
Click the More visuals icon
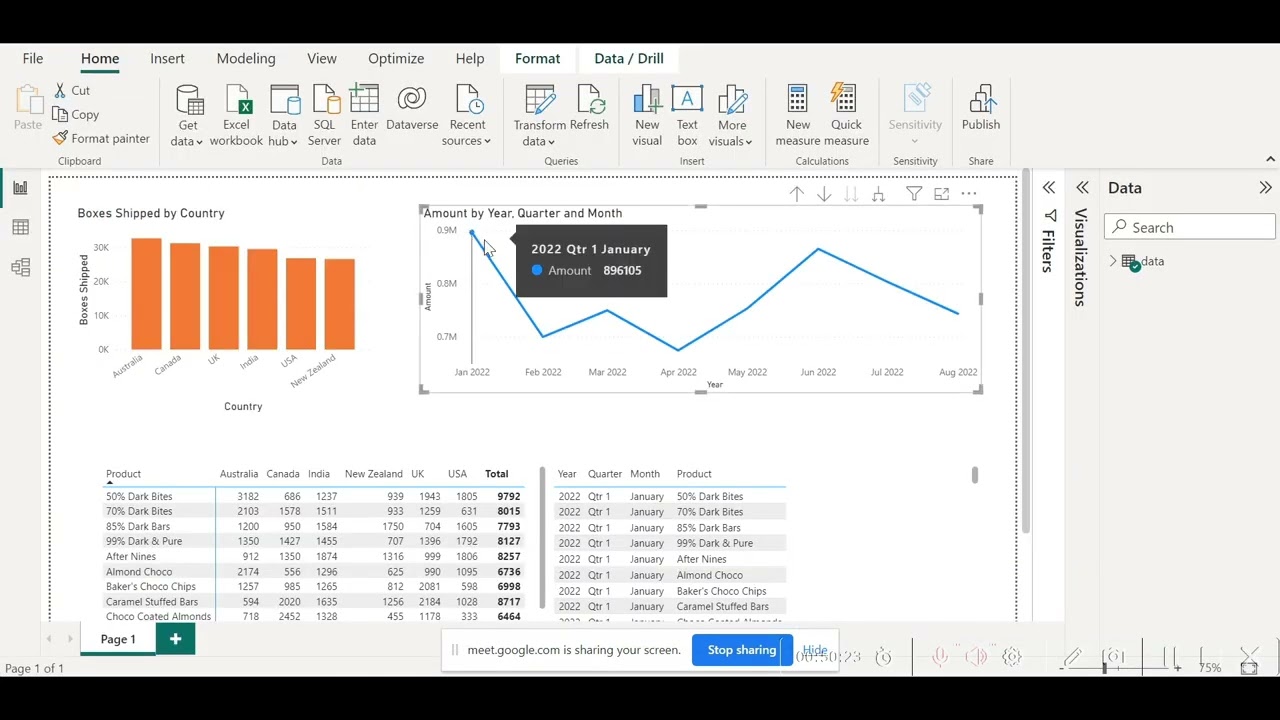coord(732,100)
